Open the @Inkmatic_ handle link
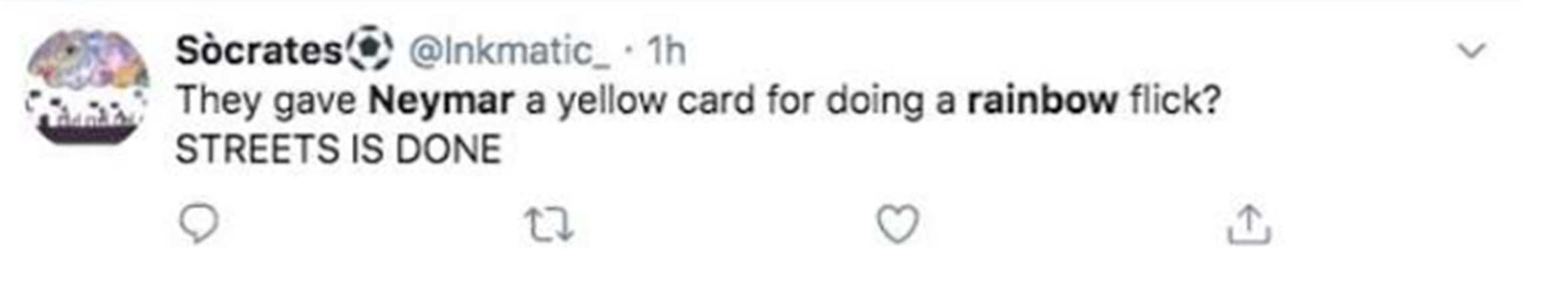The width and height of the screenshot is (1568, 300). tap(508, 51)
